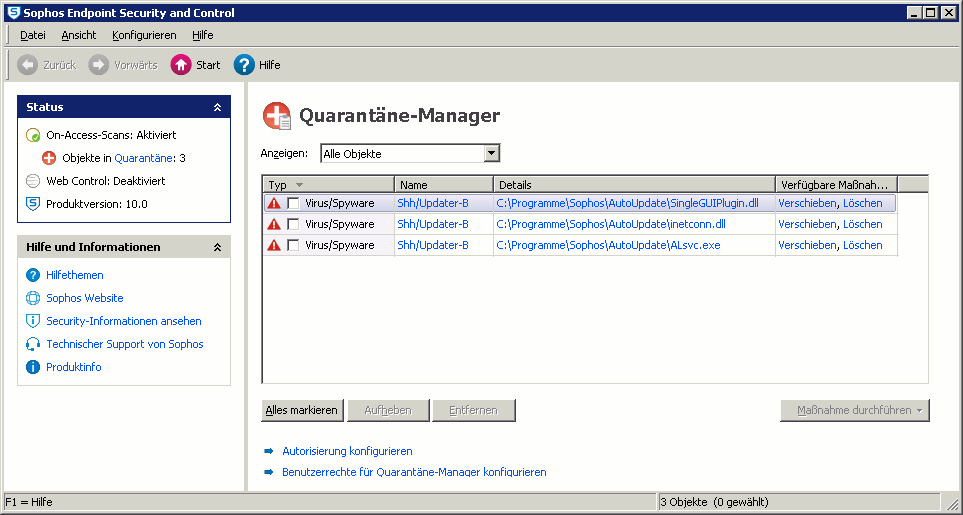This screenshot has width=963, height=515.
Task: Sort by the Typ column header
Action: point(328,185)
